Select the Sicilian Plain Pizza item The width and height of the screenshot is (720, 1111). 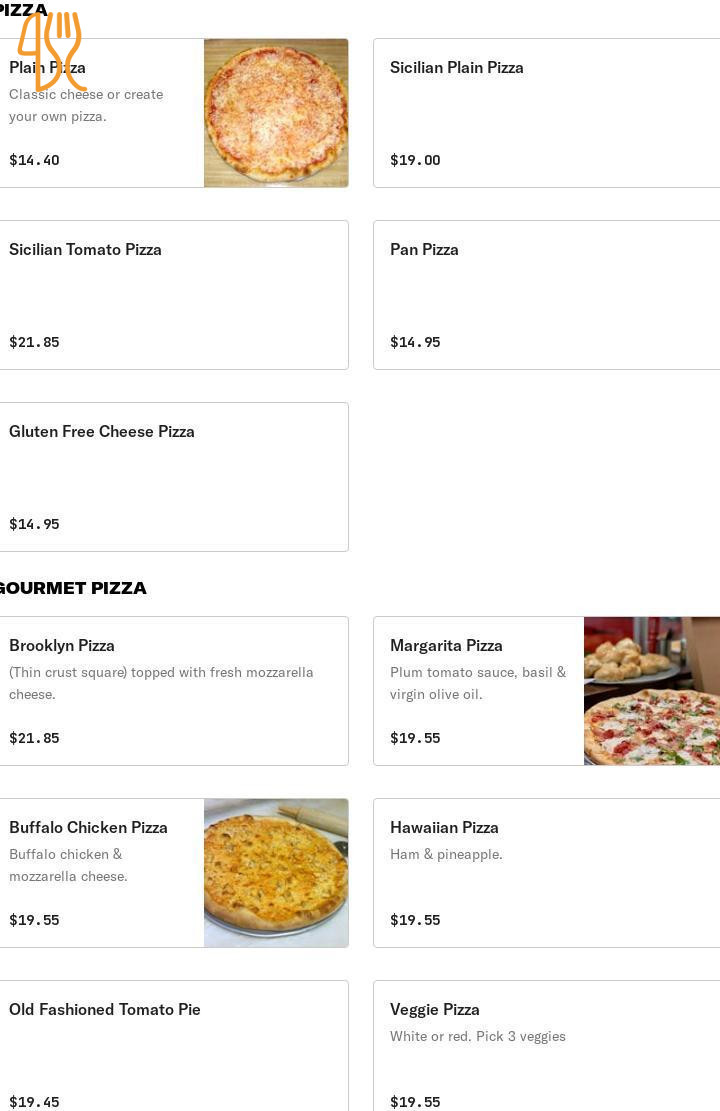coord(456,68)
